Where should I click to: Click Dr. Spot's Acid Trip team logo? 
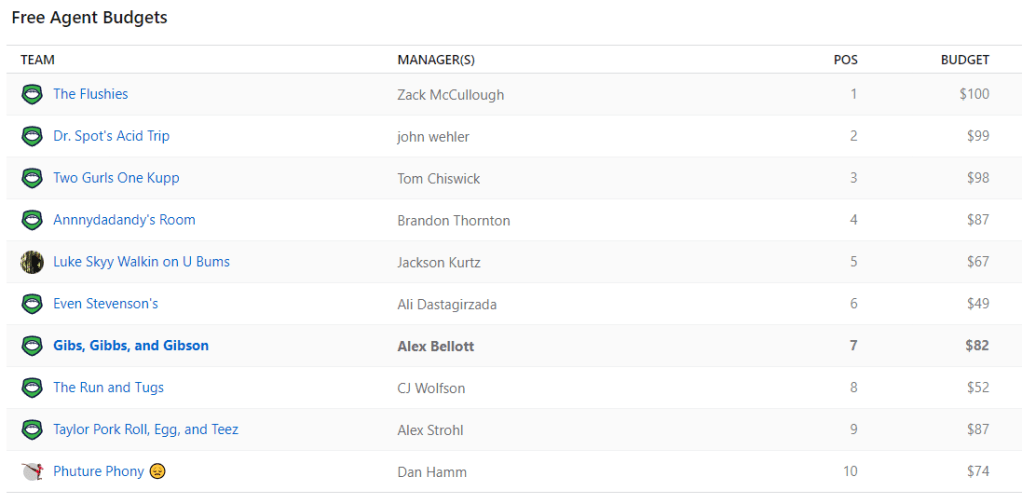[x=32, y=137]
